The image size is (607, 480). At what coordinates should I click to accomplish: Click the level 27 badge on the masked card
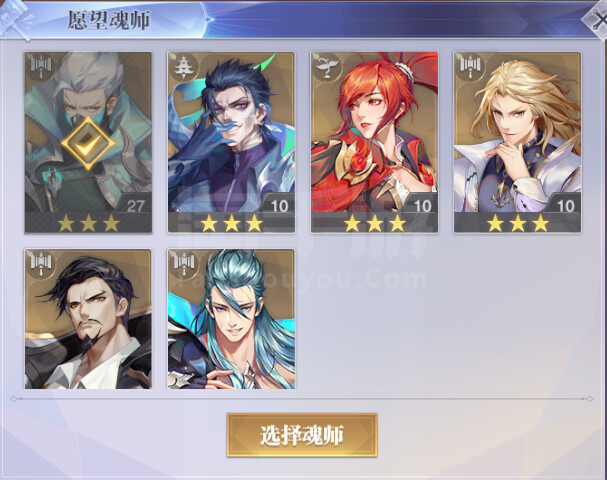pyautogui.click(x=135, y=206)
